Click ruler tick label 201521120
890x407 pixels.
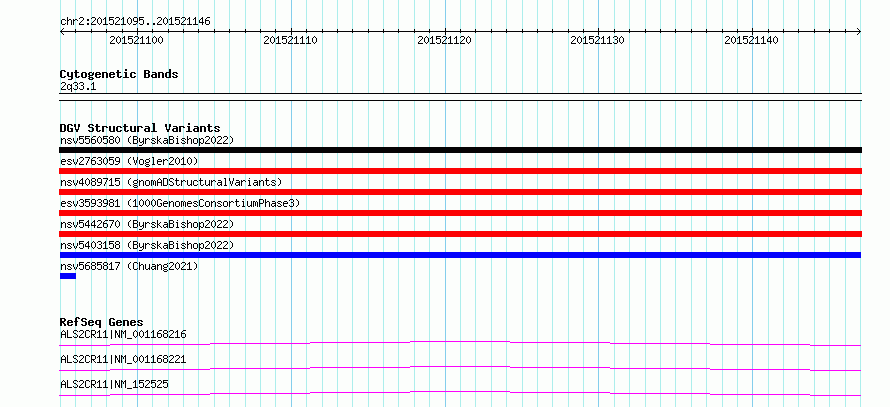click(444, 40)
